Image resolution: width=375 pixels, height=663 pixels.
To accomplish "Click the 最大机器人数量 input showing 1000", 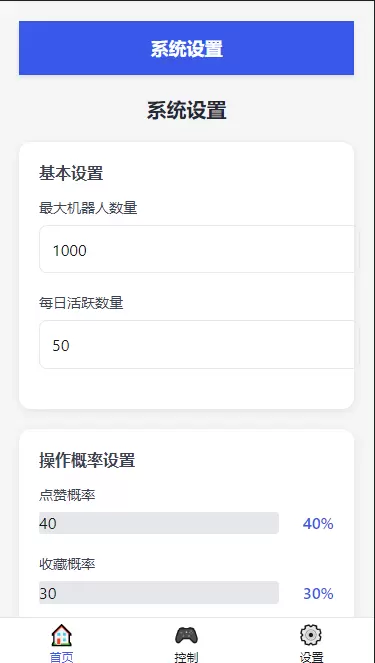I will click(x=198, y=249).
